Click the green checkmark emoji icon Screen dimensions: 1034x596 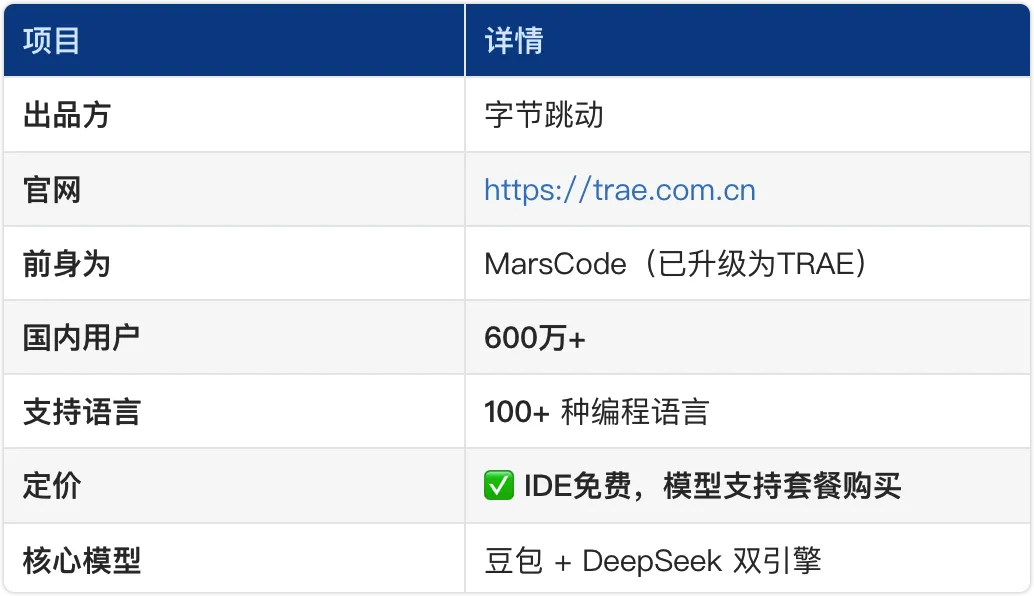click(x=499, y=487)
